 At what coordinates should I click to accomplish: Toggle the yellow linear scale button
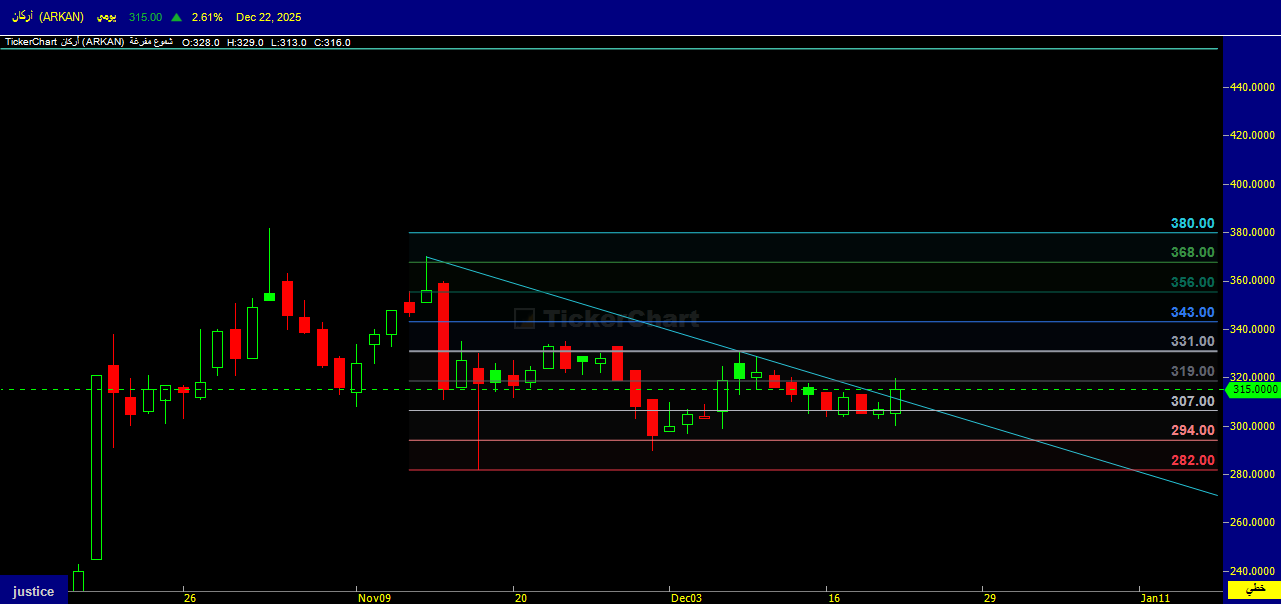[1253, 590]
